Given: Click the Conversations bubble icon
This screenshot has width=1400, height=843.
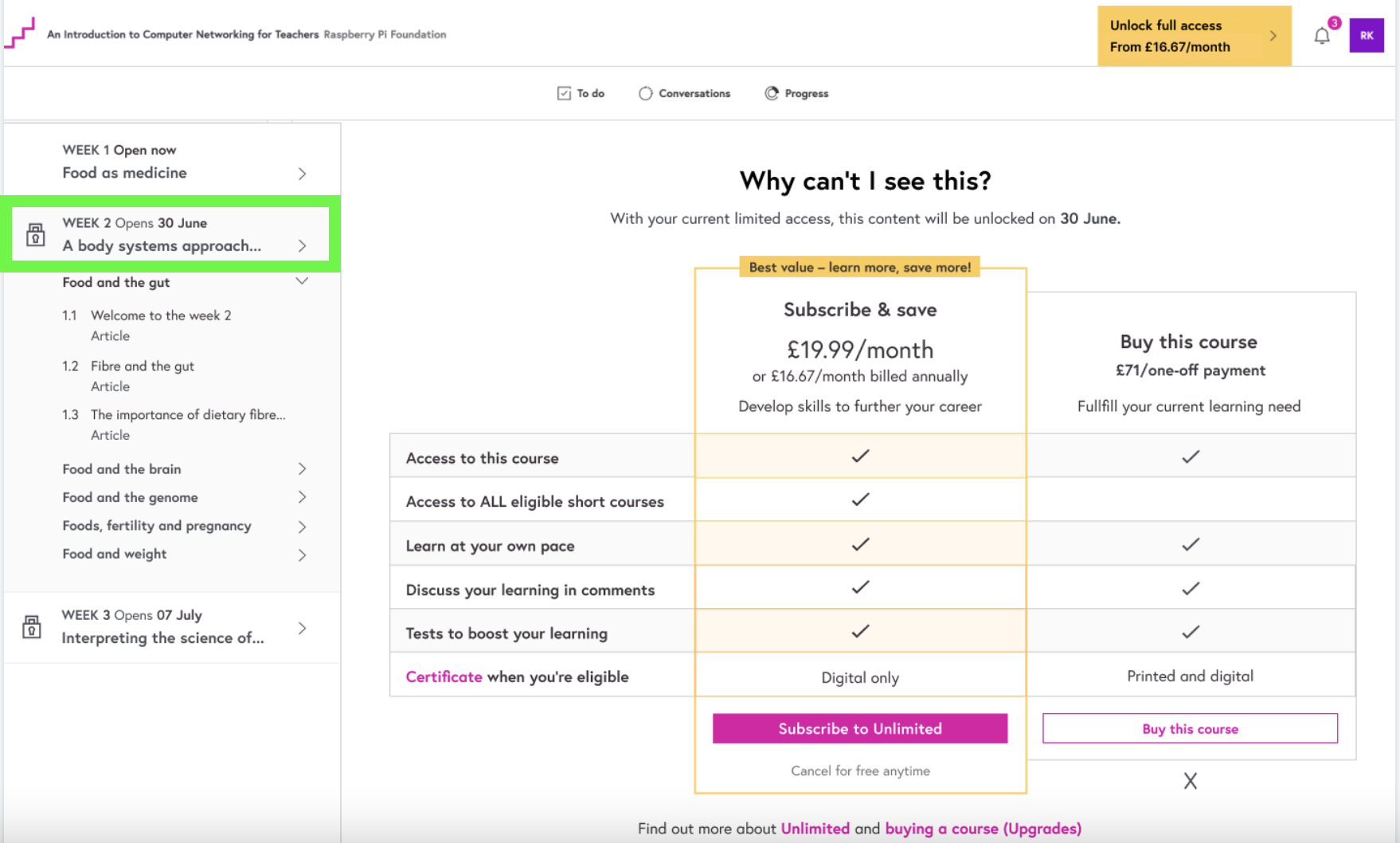Looking at the screenshot, I should (x=645, y=93).
